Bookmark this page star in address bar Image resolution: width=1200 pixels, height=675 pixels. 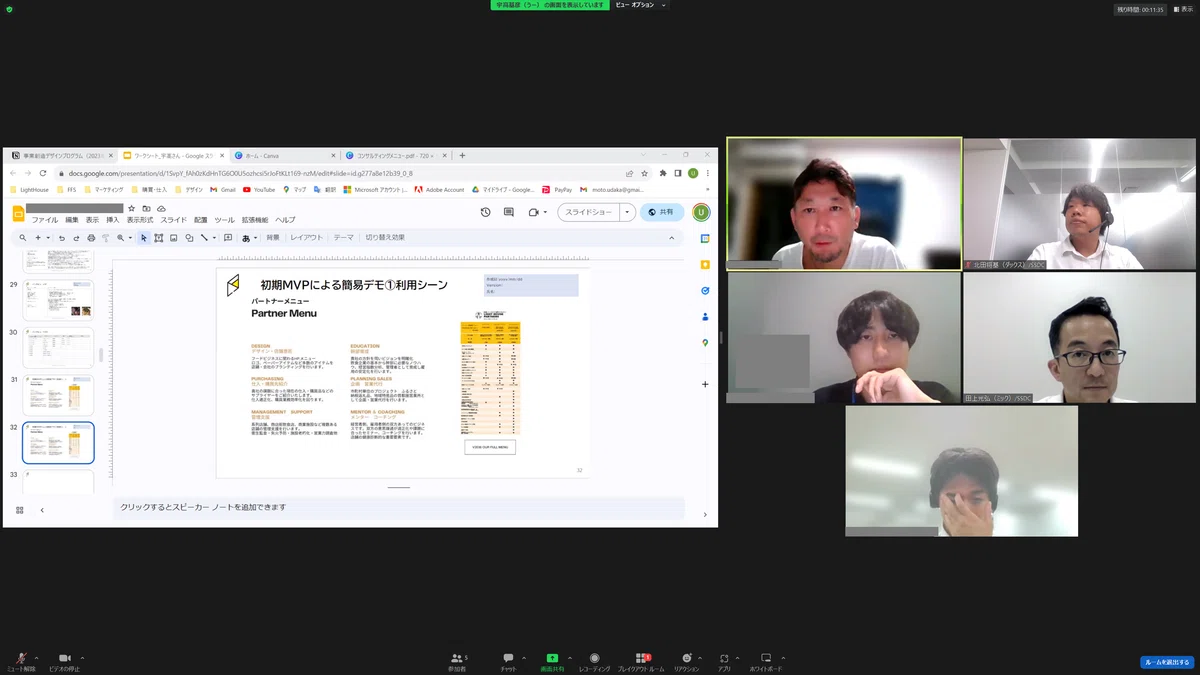pyautogui.click(x=644, y=173)
